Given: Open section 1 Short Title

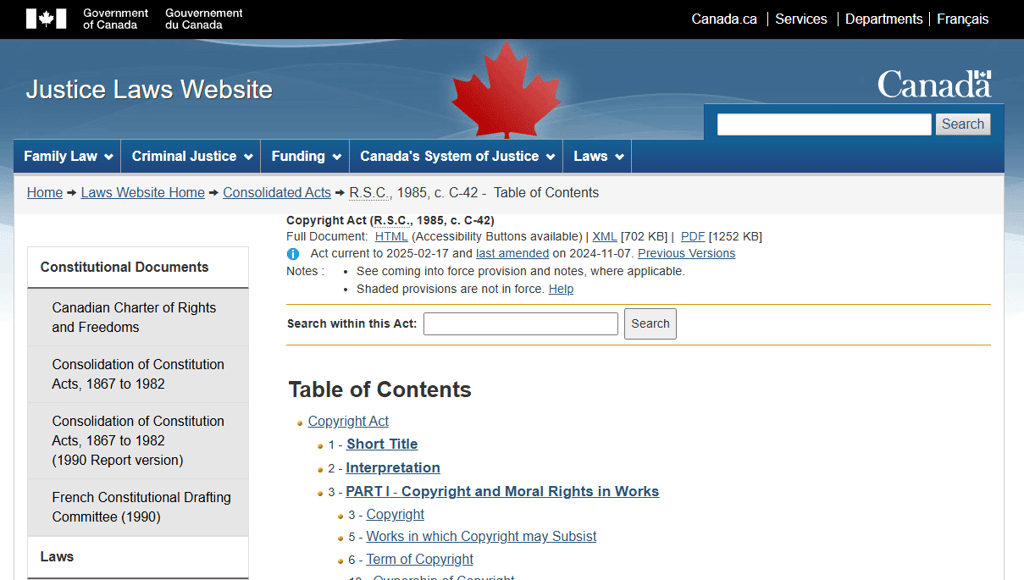Looking at the screenshot, I should pyautogui.click(x=382, y=444).
